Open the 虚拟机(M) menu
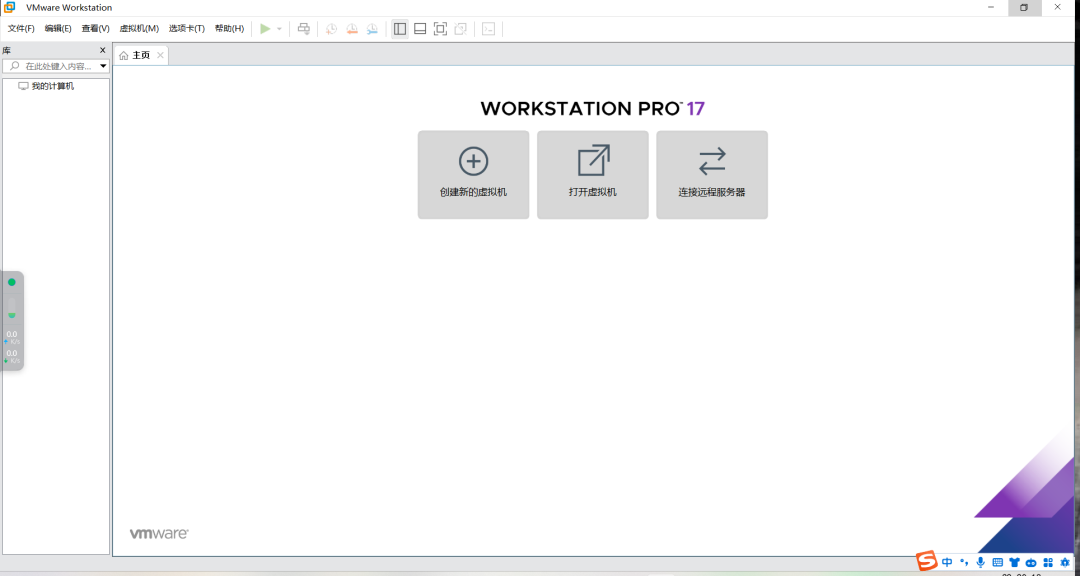This screenshot has width=1080, height=576. (139, 29)
